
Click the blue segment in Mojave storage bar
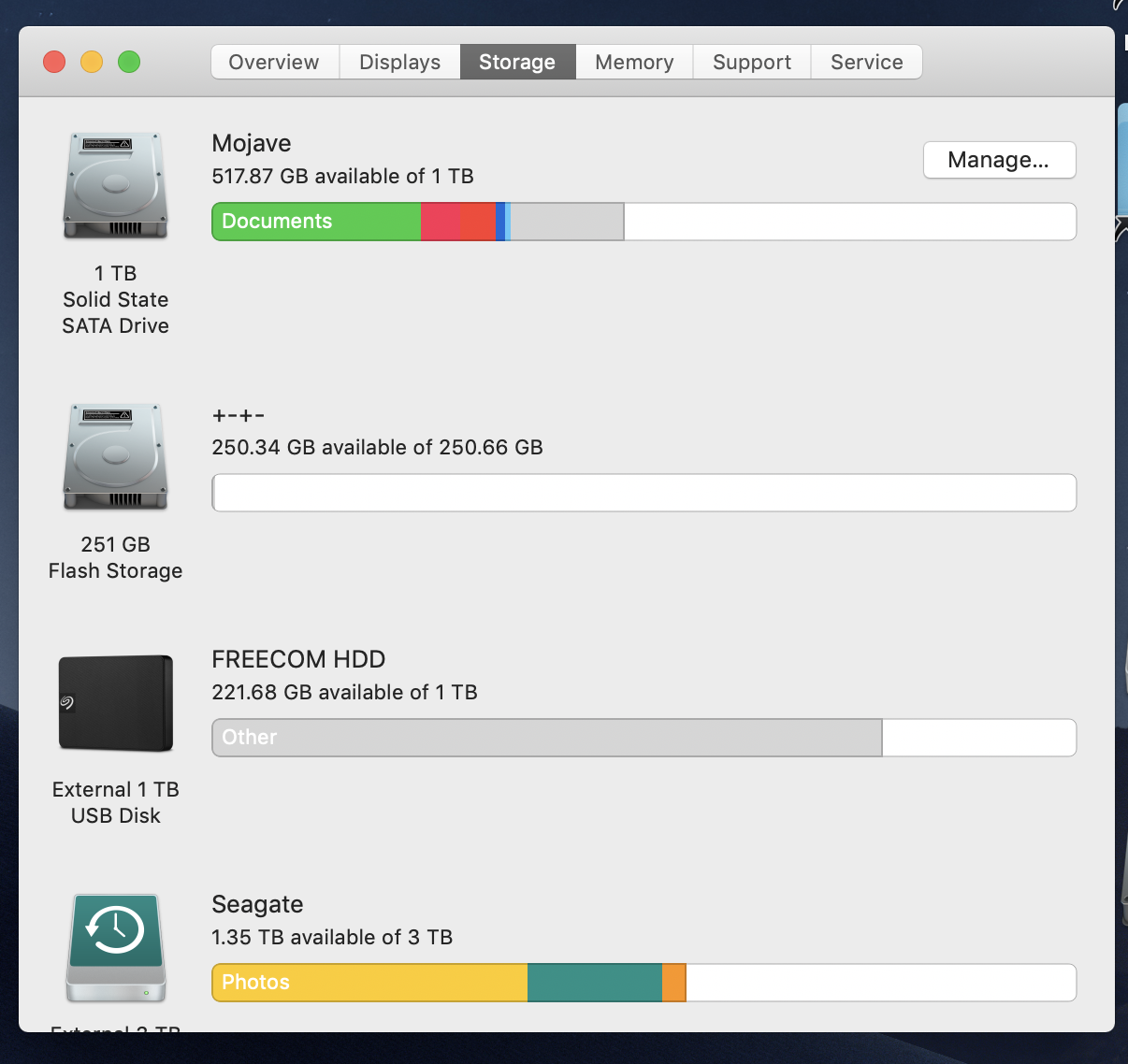[x=500, y=222]
